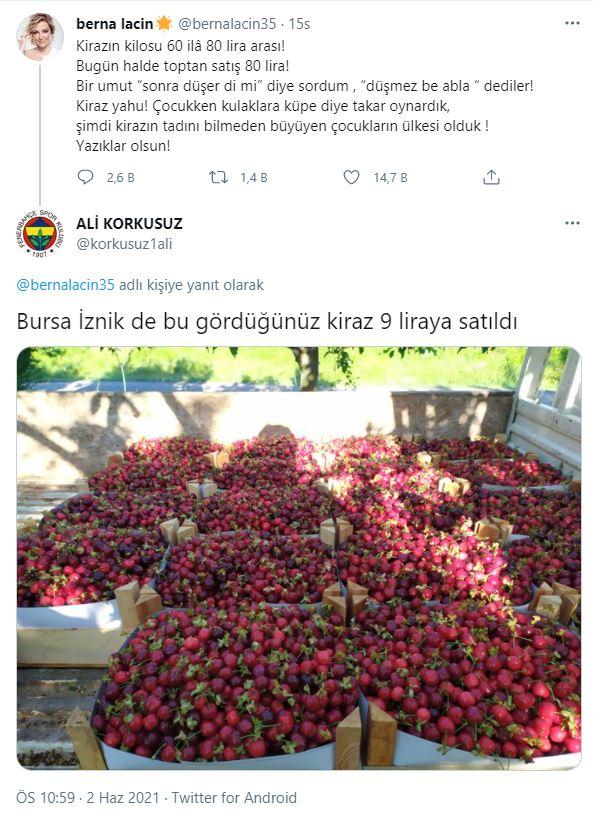View the 14,7 B likes count
This screenshot has width=593, height=819.
click(x=390, y=178)
